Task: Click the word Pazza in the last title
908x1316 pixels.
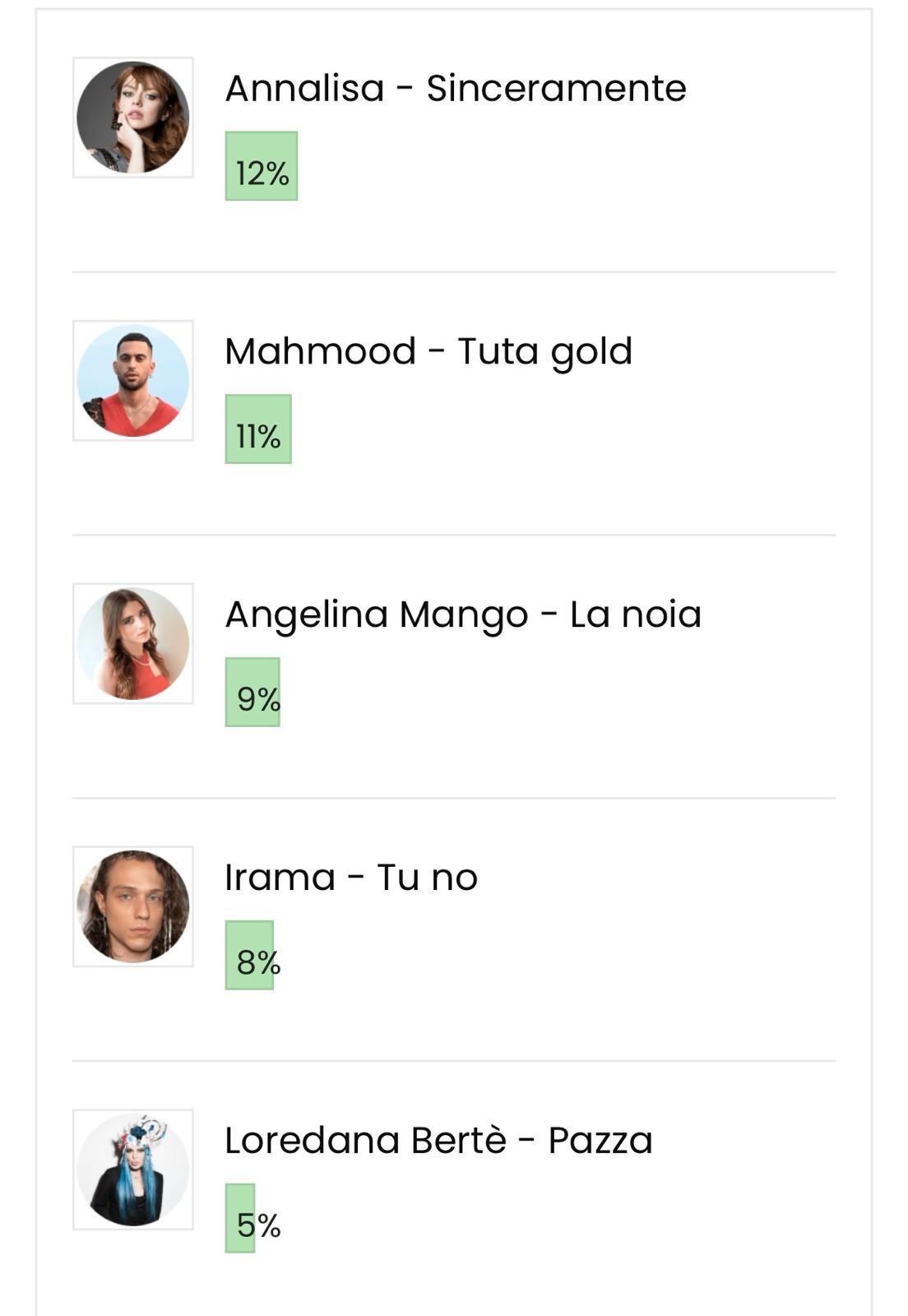Action: pos(600,1141)
